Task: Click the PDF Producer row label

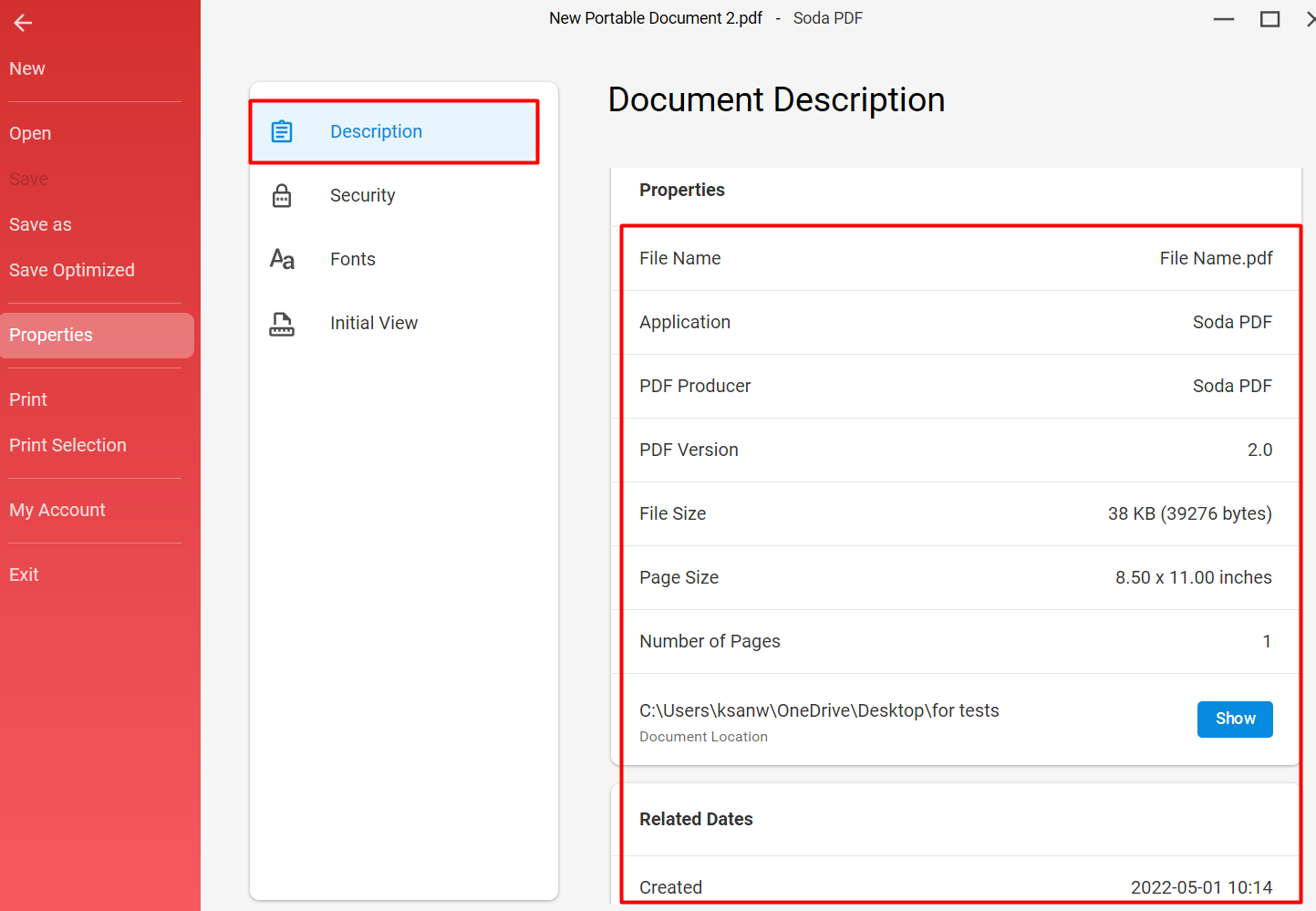Action: 695,386
